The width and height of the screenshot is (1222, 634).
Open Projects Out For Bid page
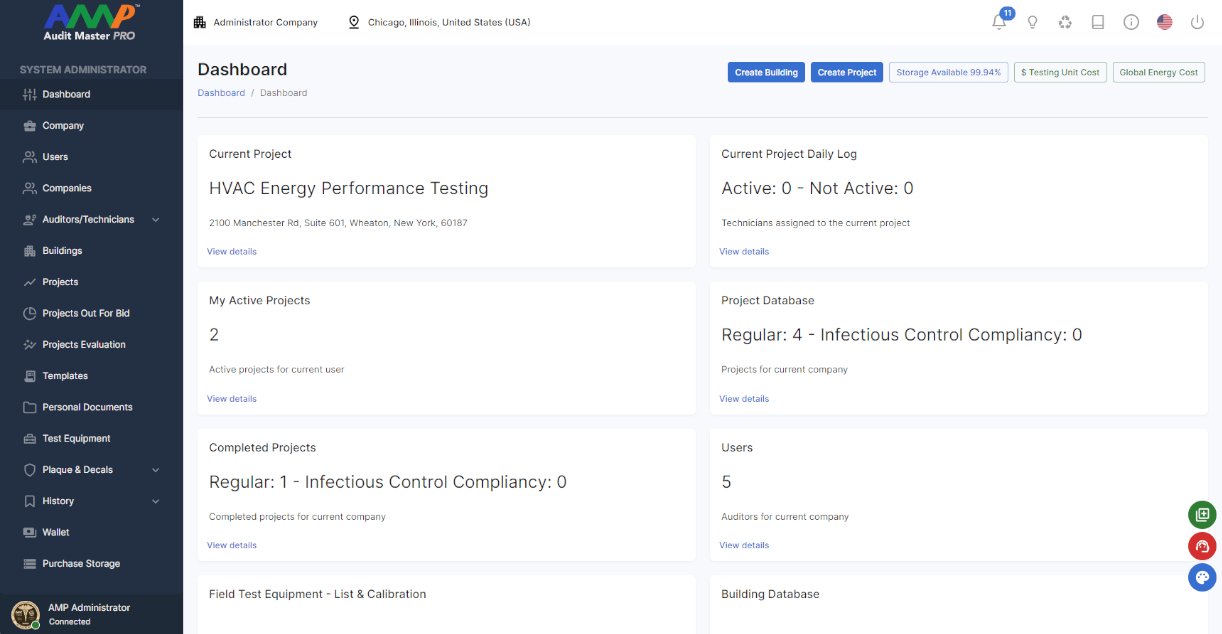tap(85, 313)
